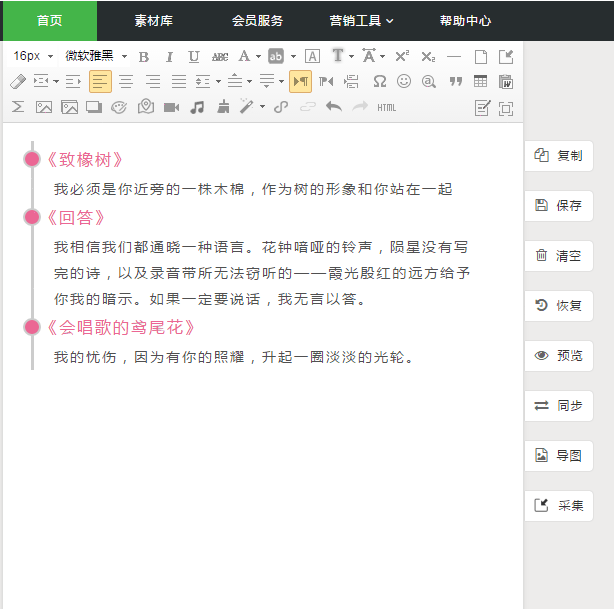Image resolution: width=614 pixels, height=609 pixels.
Task: Click the 《回答》 heading text
Action: pyautogui.click(x=76, y=217)
